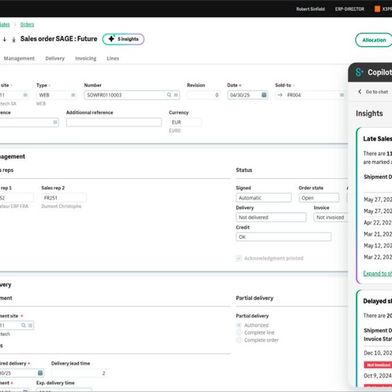Image resolution: width=392 pixels, height=392 pixels.
Task: Go to next record down arrow
Action: pyautogui.click(x=4, y=39)
